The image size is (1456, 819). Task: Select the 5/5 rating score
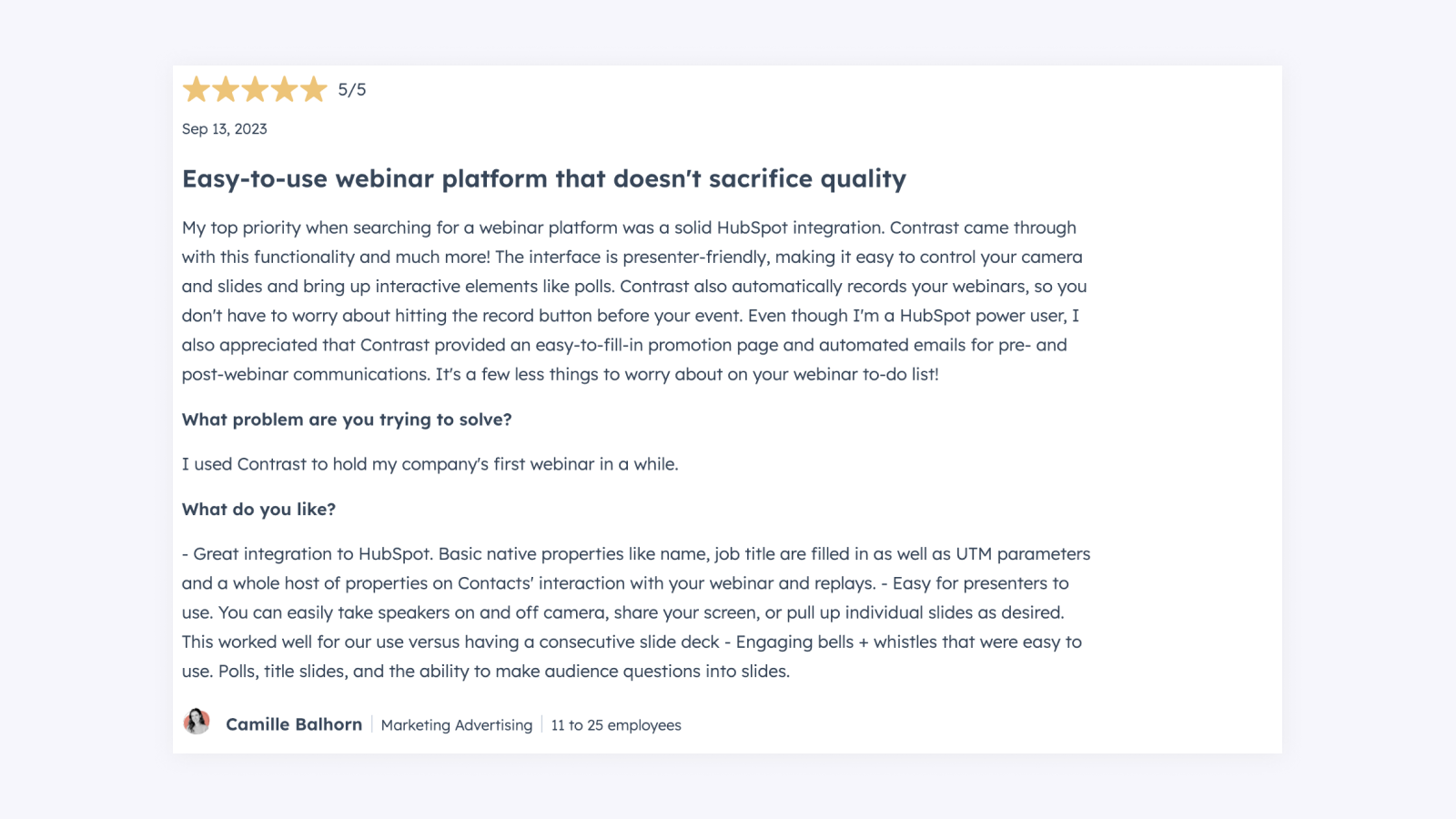pos(352,89)
